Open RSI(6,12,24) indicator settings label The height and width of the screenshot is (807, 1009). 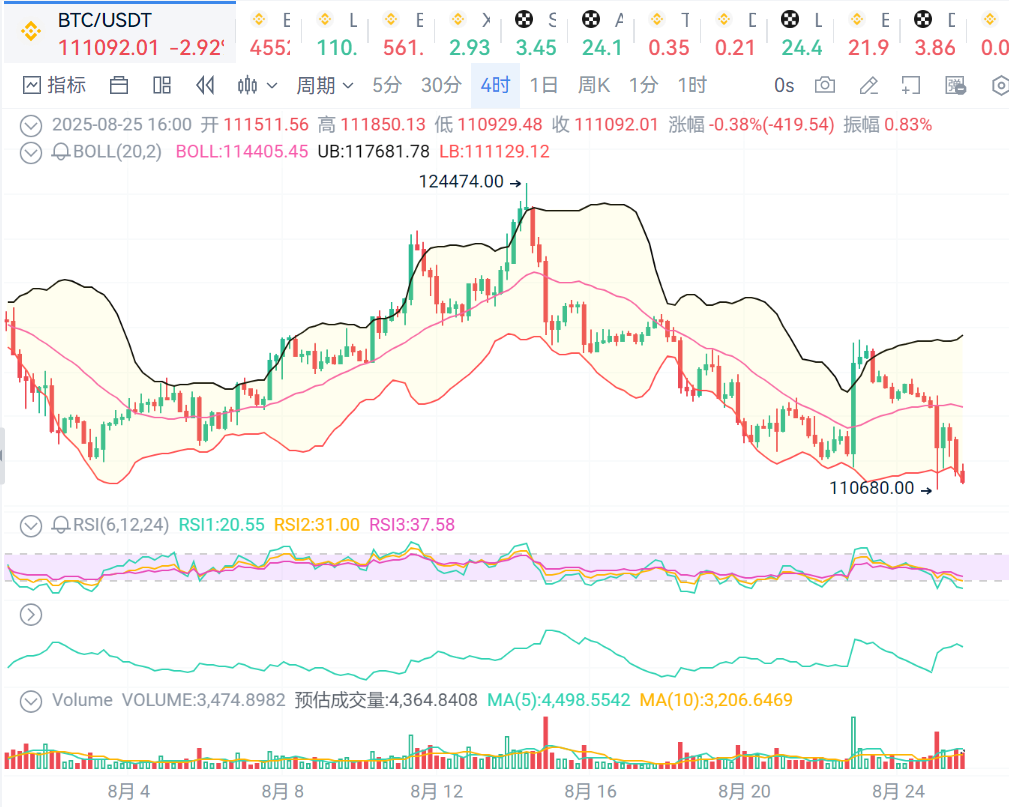coord(121,525)
